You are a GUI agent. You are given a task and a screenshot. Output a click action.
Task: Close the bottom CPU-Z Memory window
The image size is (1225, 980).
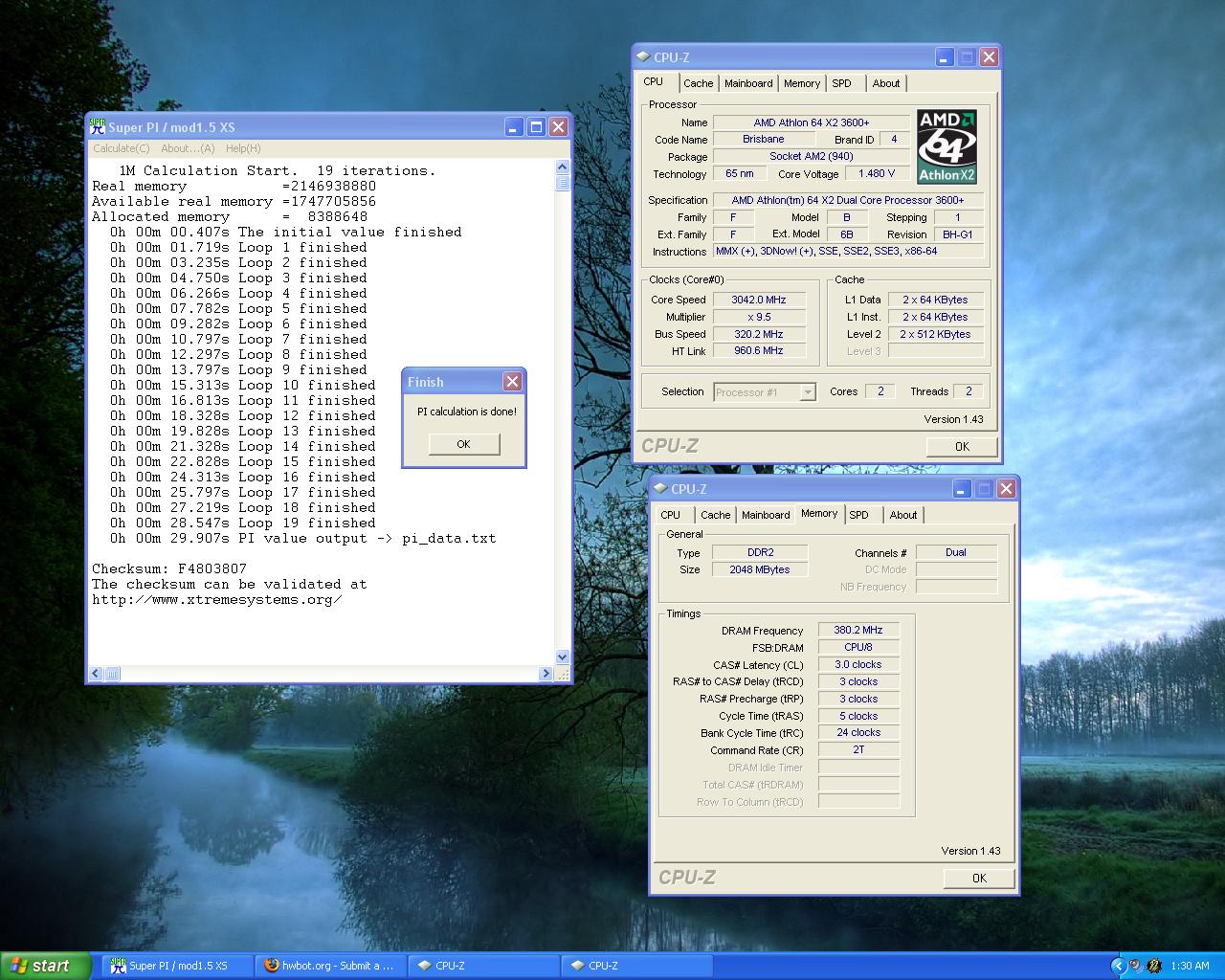click(1006, 489)
